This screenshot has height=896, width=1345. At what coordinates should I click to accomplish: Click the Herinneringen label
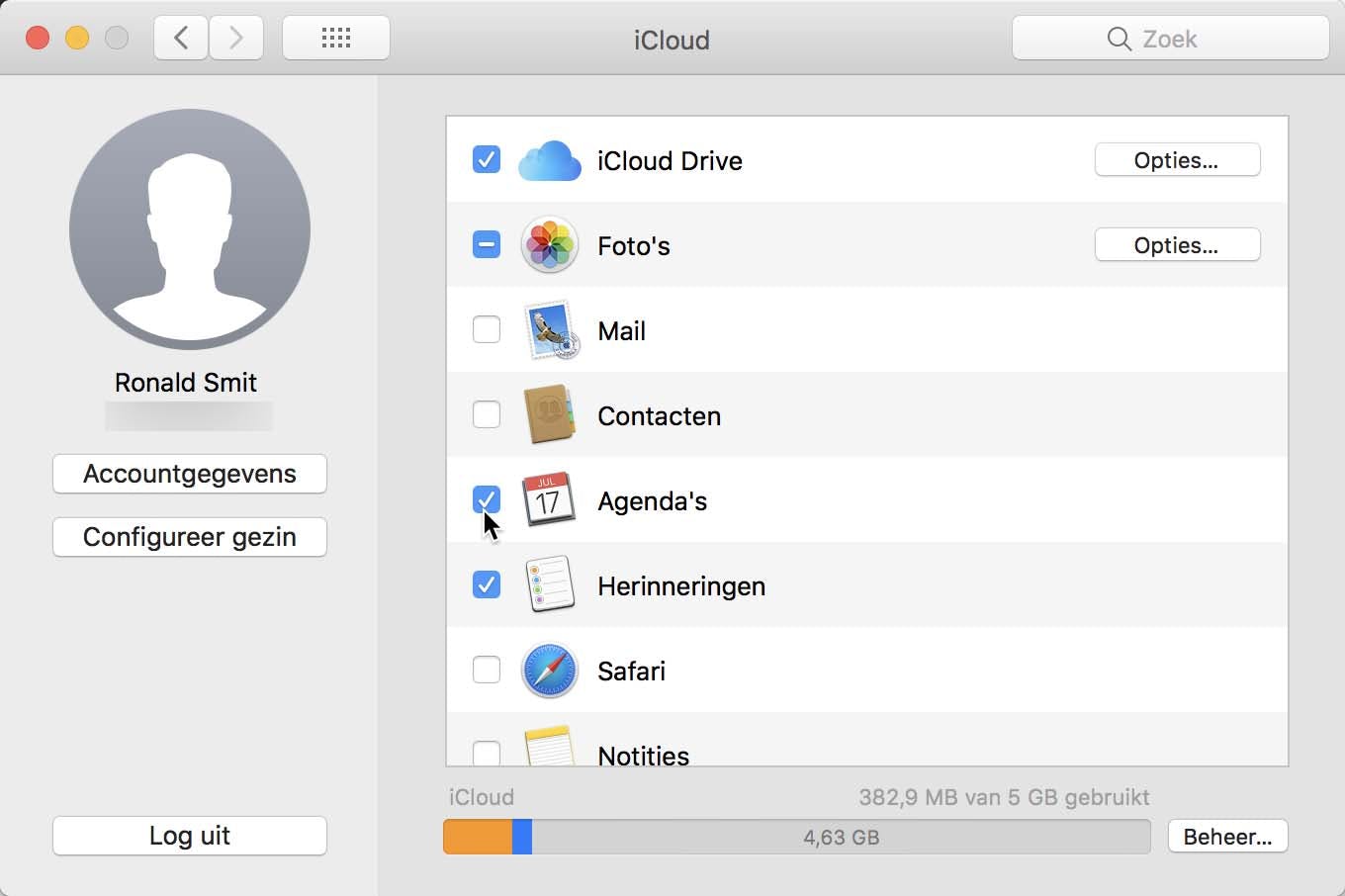681,586
